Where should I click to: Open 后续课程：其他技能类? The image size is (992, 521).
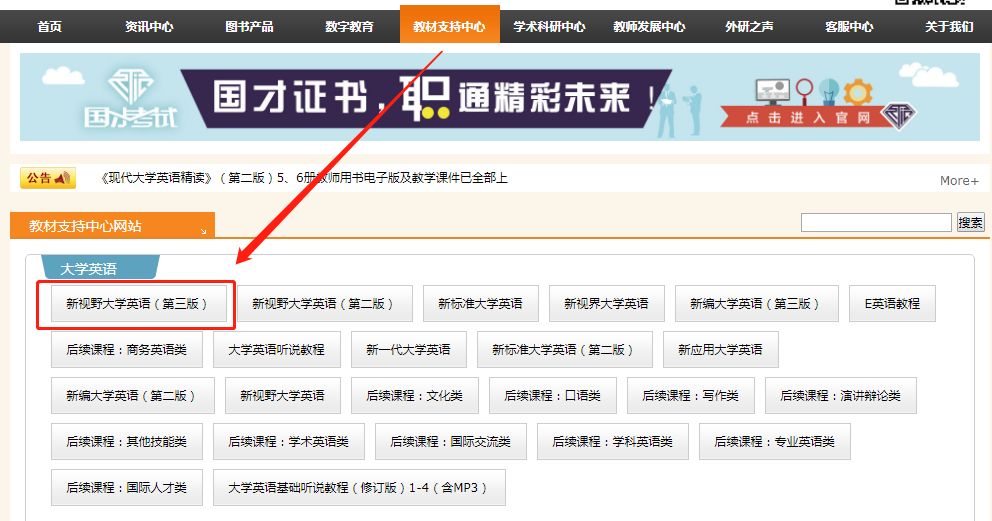click(127, 441)
